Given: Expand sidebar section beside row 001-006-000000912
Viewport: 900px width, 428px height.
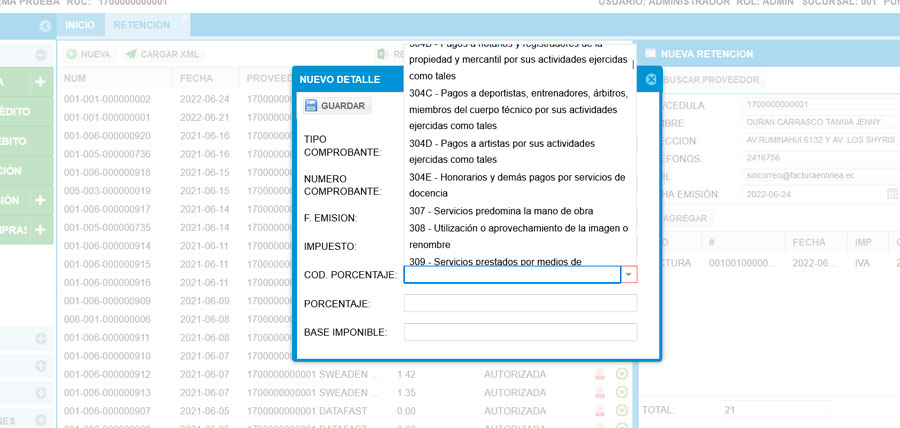Looking at the screenshot, I should coord(41,365).
